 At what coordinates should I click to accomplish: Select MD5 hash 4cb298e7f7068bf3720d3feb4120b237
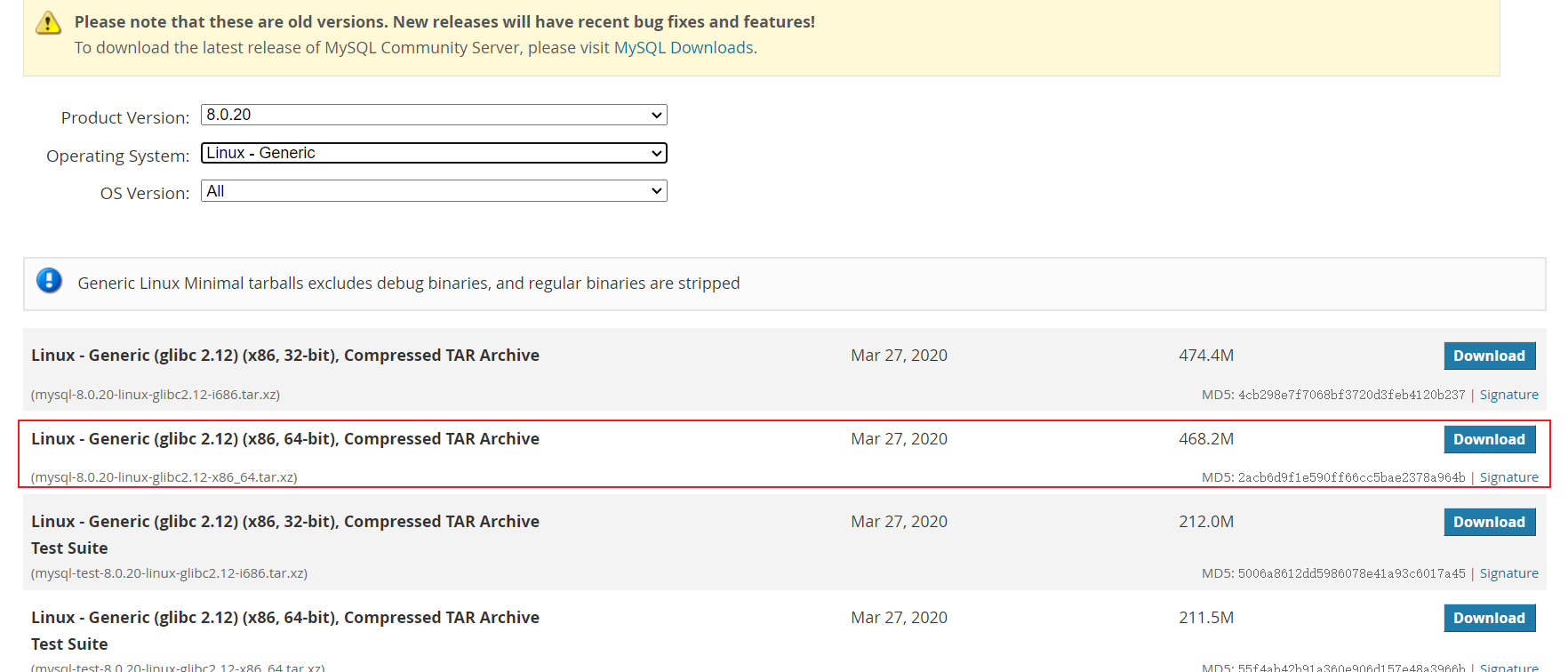click(x=1351, y=395)
